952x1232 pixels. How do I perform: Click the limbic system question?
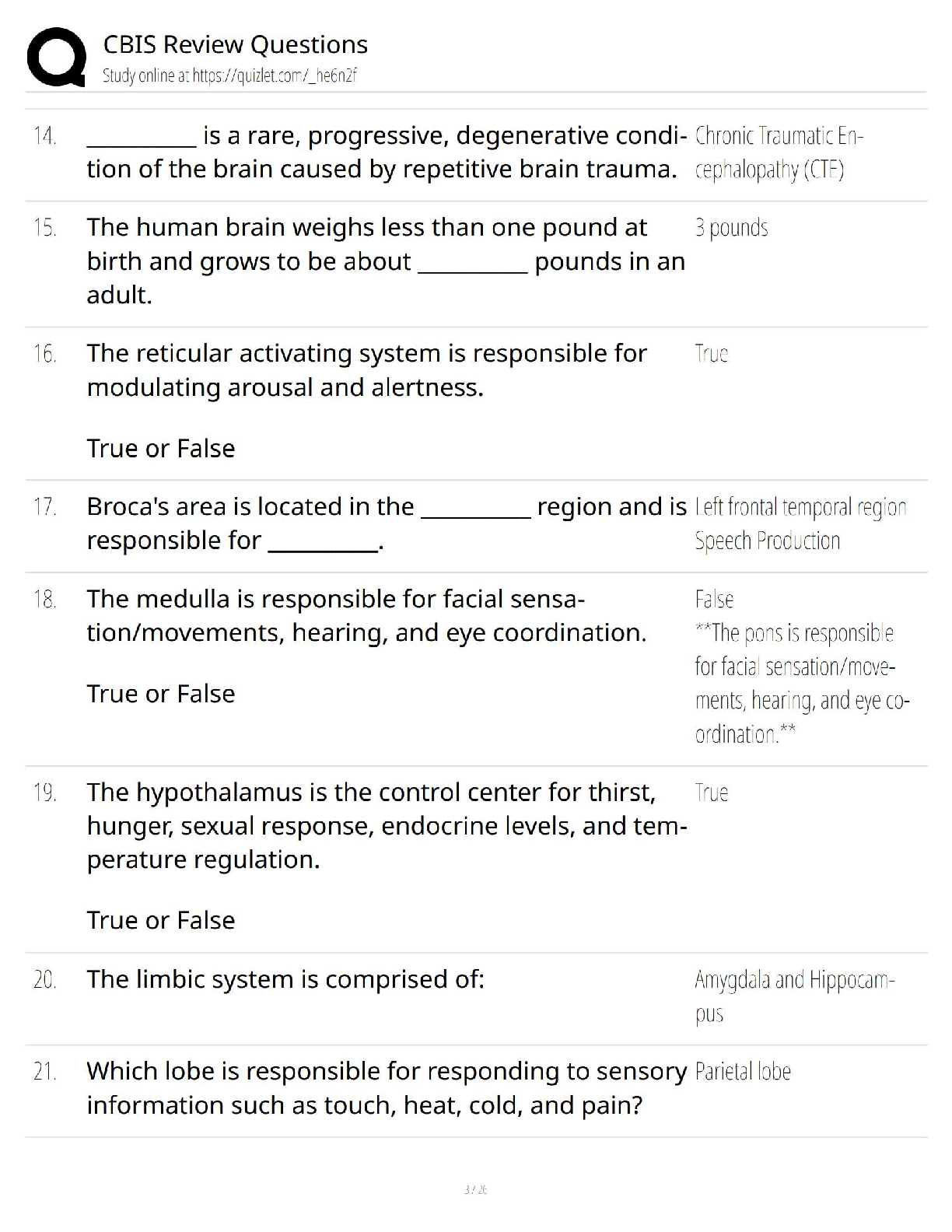point(285,979)
